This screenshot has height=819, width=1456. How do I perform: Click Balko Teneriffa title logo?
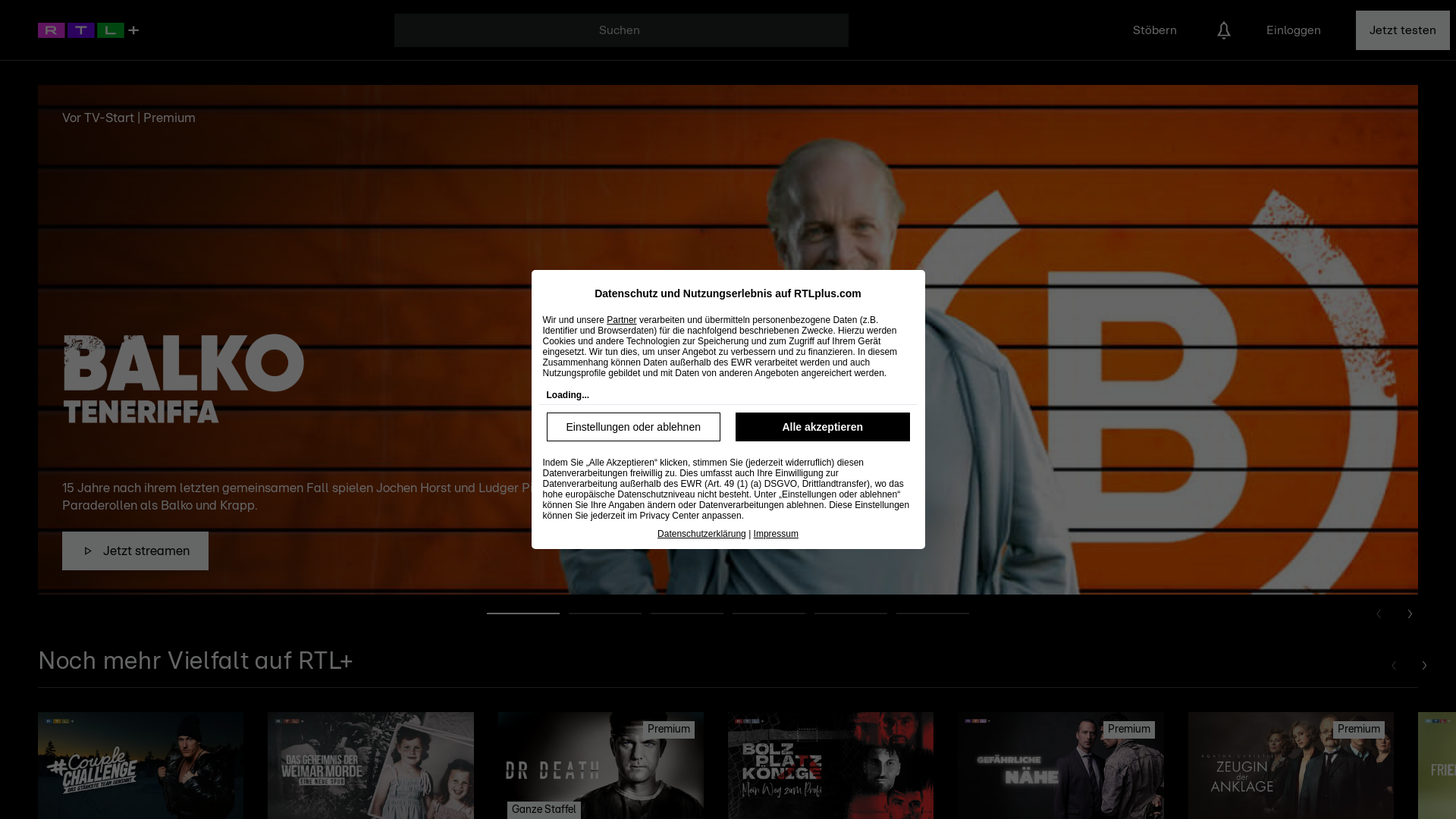pyautogui.click(x=184, y=378)
